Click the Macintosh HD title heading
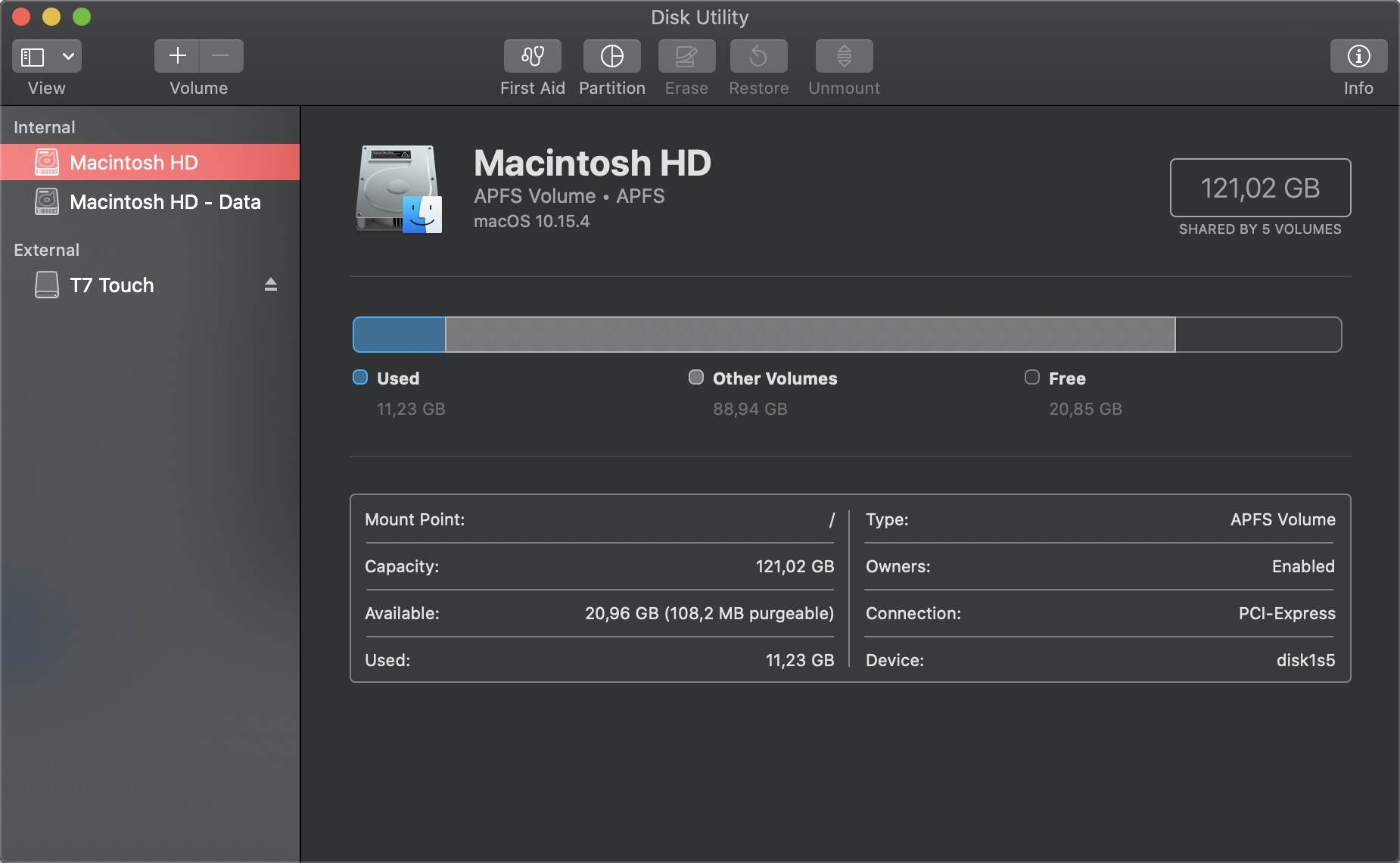1400x863 pixels. point(593,163)
